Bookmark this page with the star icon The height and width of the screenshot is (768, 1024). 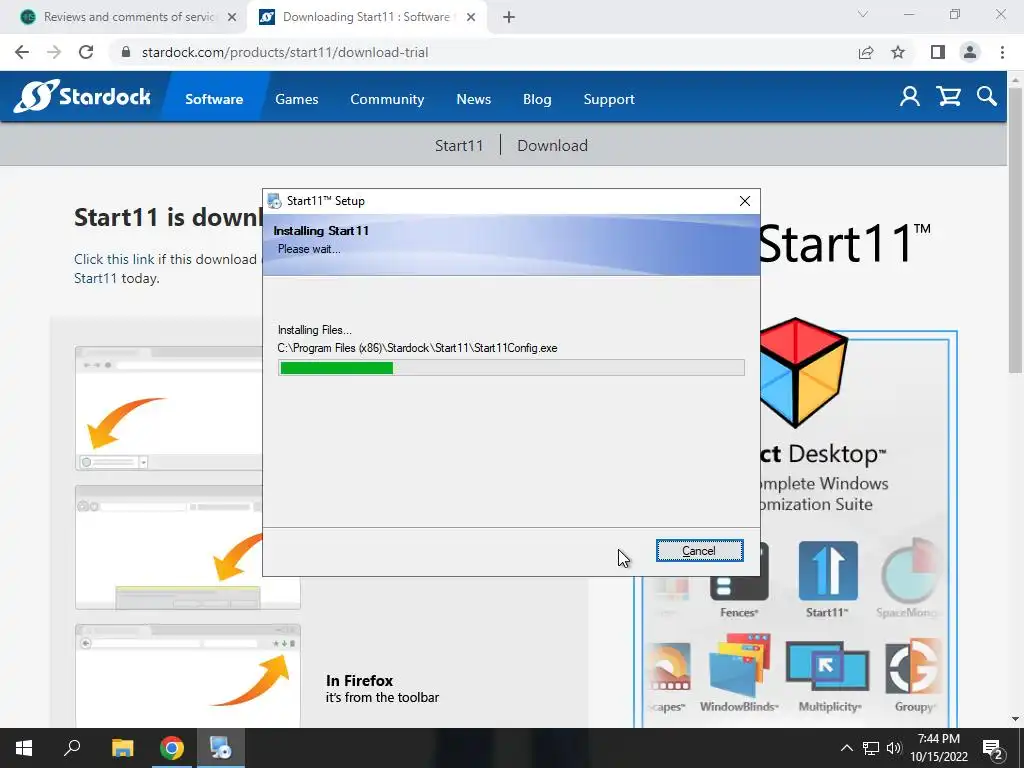[898, 52]
